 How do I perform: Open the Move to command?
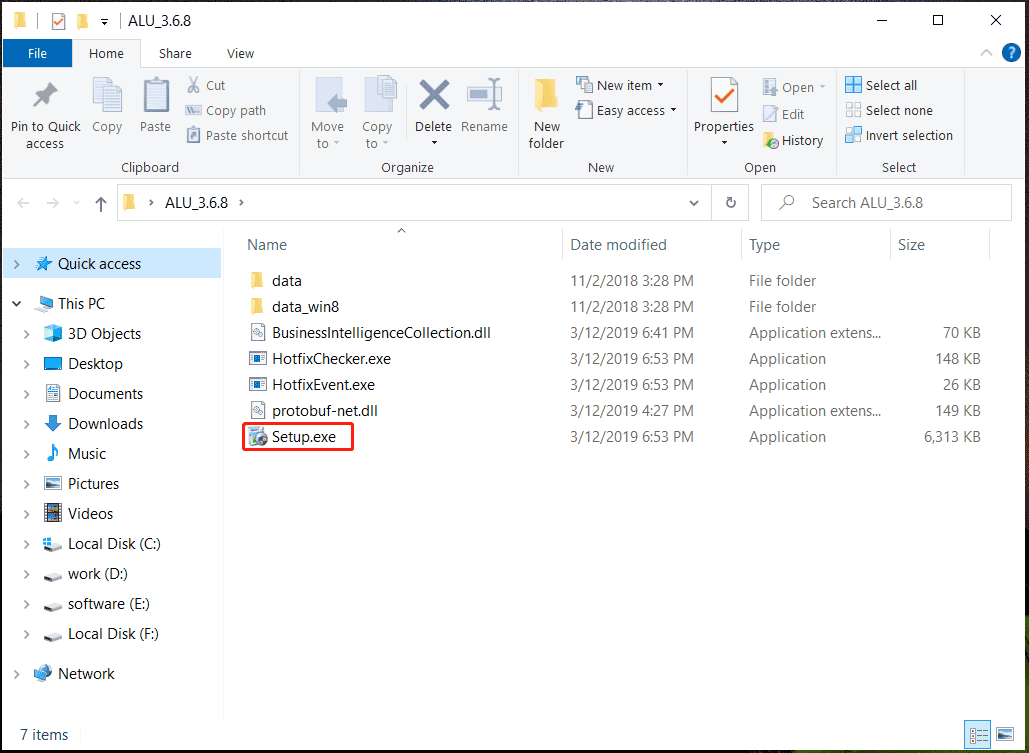tap(327, 114)
